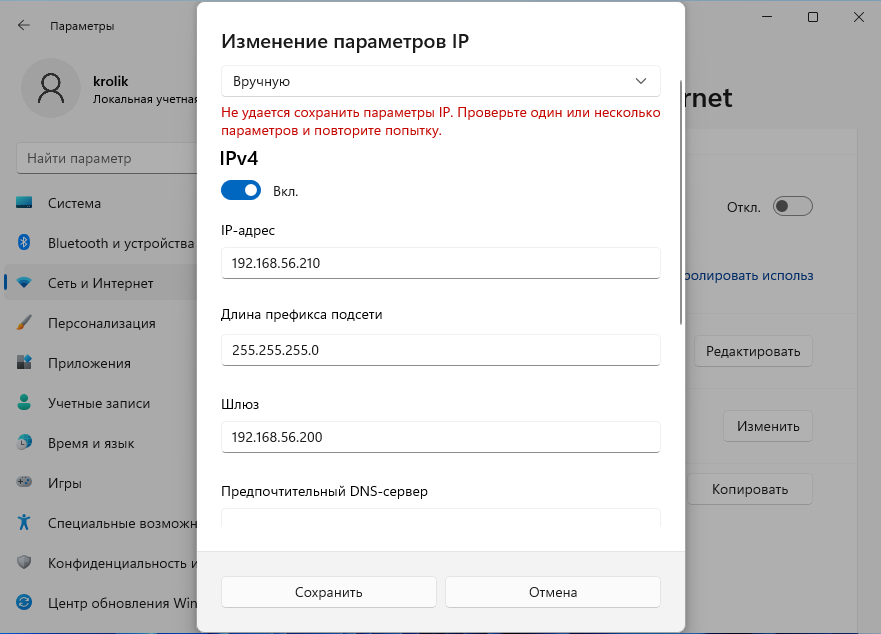Open Bluetooth и устройства section
881x634 pixels.
coord(101,243)
